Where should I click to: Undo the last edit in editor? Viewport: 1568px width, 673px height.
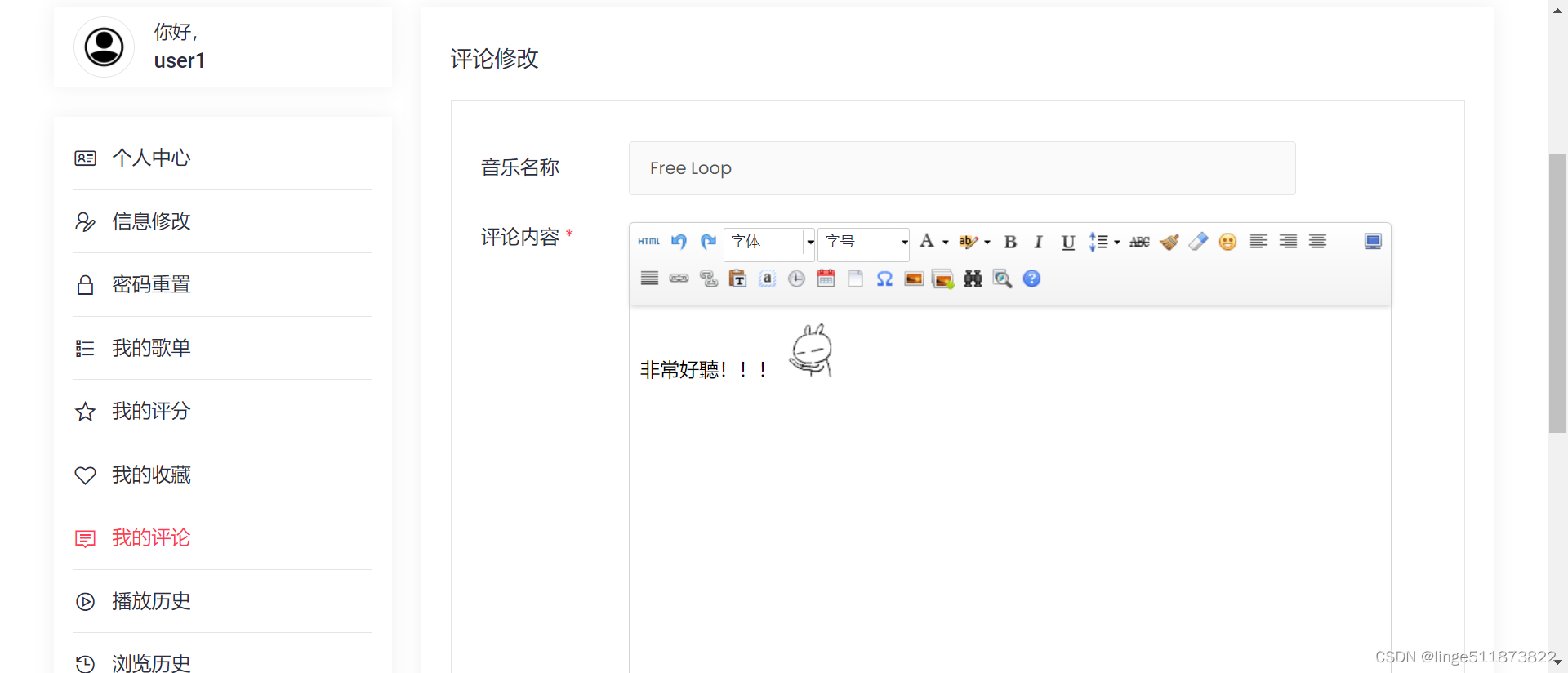click(679, 242)
